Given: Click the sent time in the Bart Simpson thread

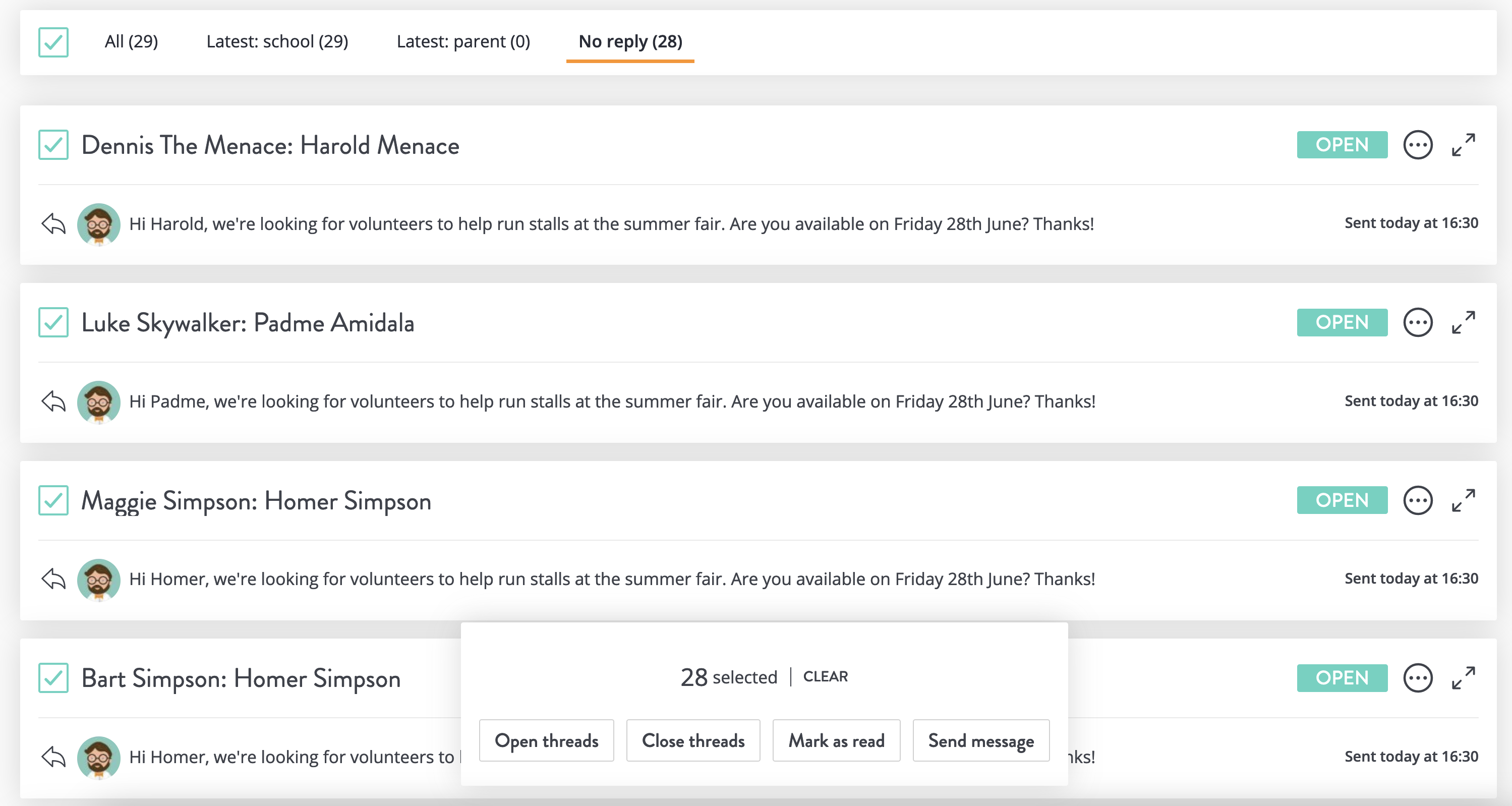Looking at the screenshot, I should [x=1411, y=756].
